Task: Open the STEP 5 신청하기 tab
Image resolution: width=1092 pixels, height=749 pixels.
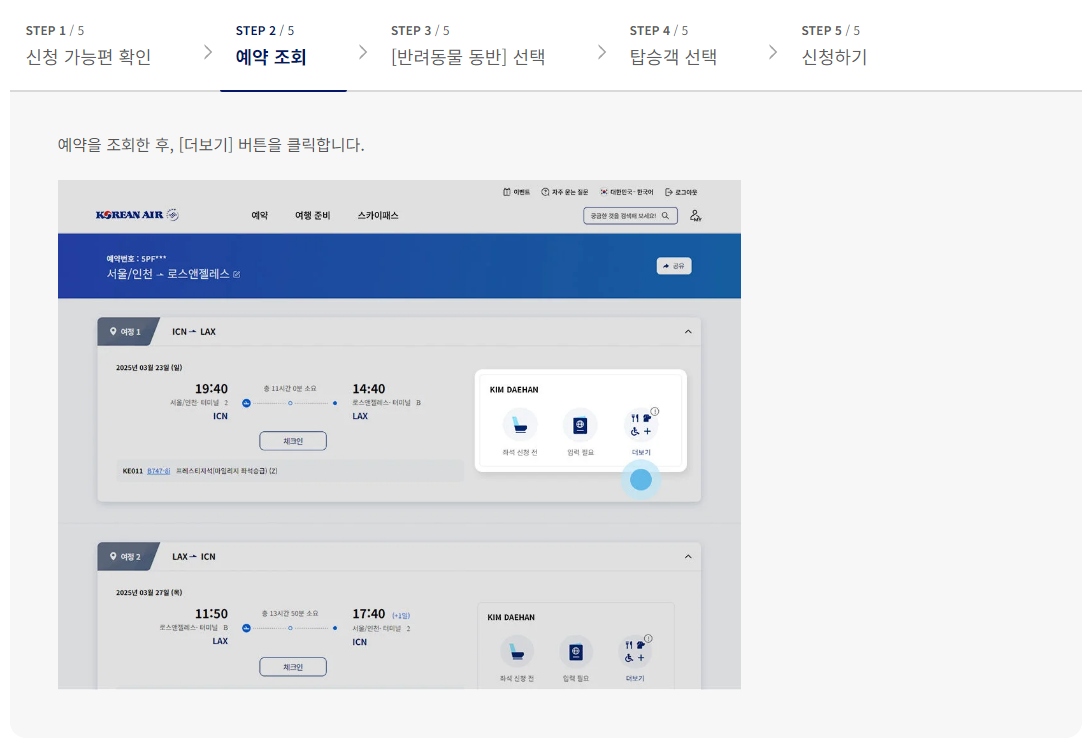Action: [x=834, y=45]
